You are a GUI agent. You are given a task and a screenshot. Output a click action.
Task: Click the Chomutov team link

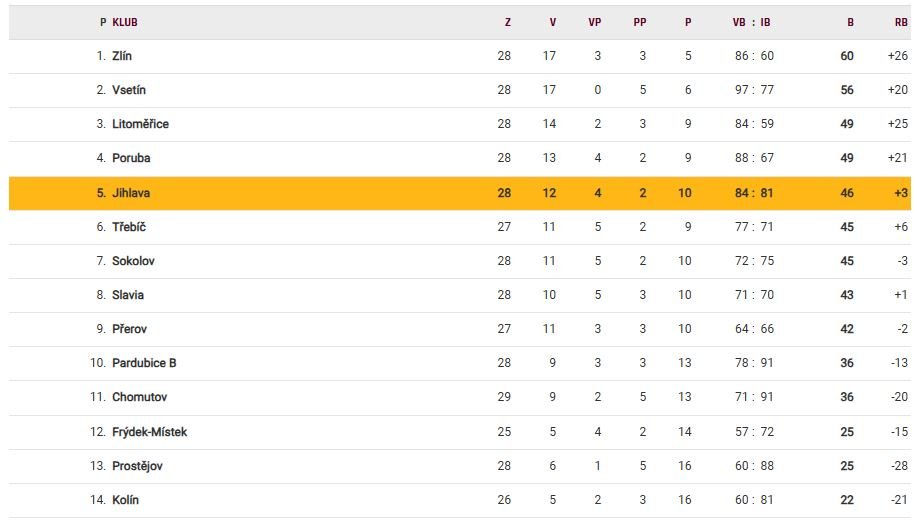pyautogui.click(x=139, y=397)
